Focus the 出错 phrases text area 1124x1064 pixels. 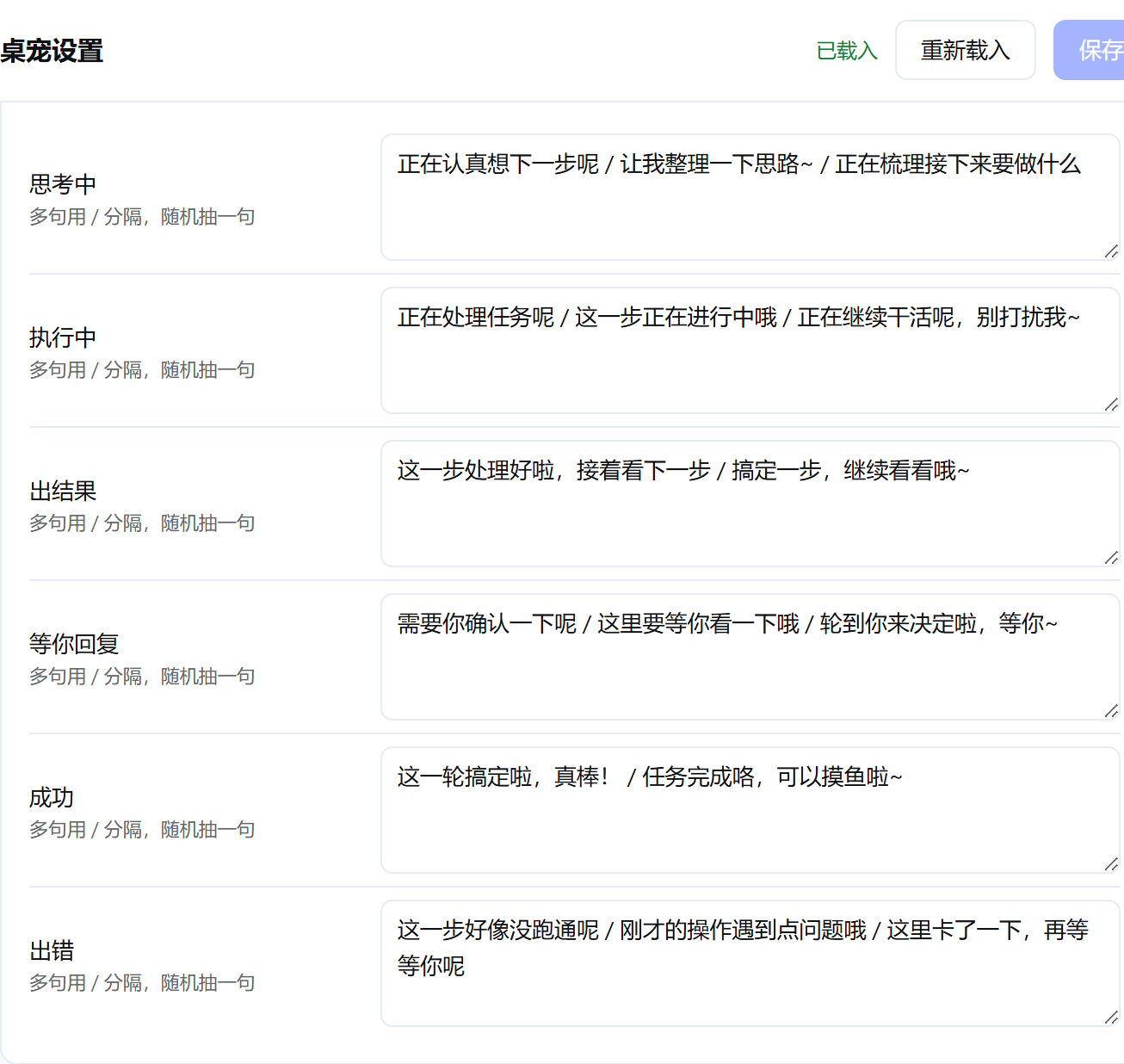750,963
